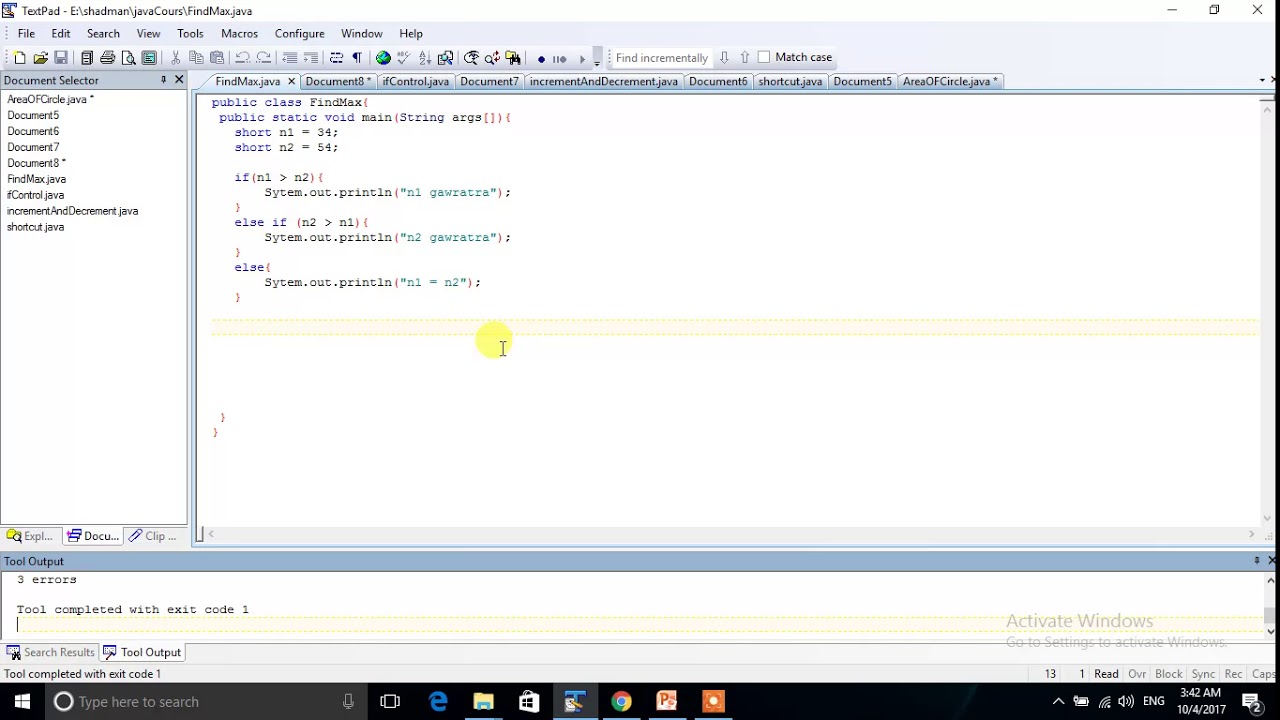Click the find previous up arrow
Viewport: 1280px width, 720px height.
click(744, 58)
